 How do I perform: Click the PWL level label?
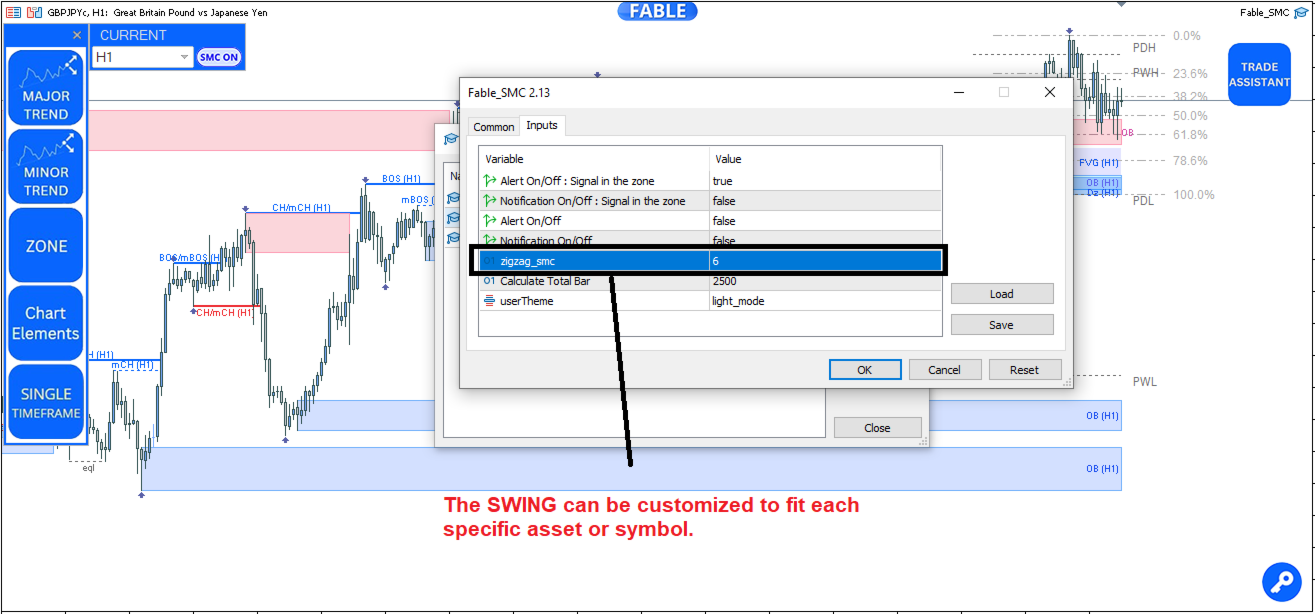tap(1144, 381)
